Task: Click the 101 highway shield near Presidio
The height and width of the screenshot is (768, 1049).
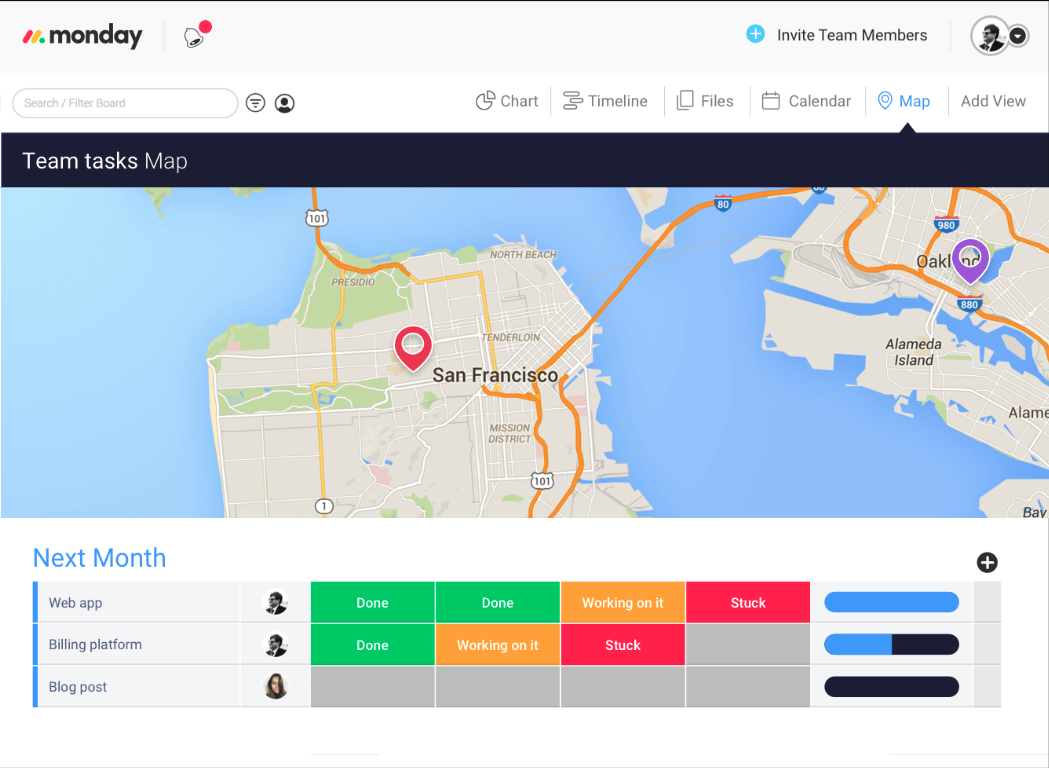Action: coord(317,218)
